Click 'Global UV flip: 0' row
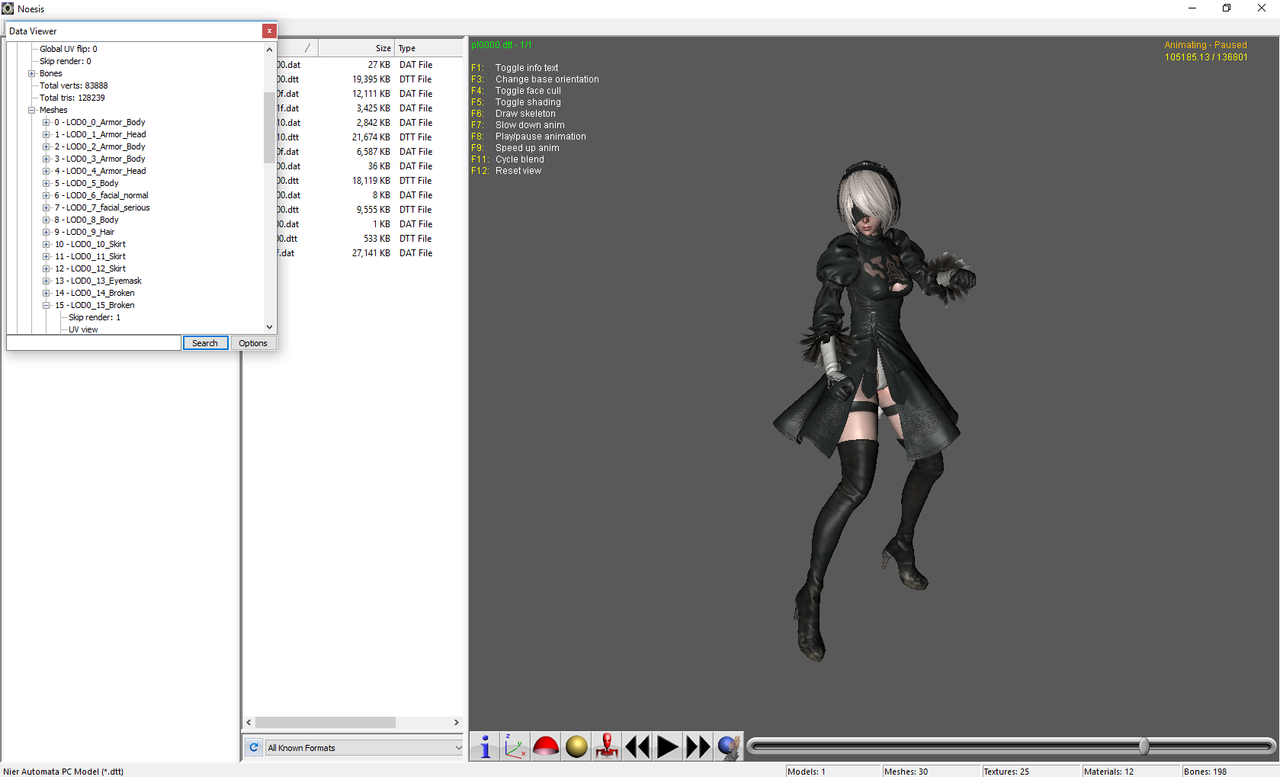The image size is (1280, 777). pyautogui.click(x=68, y=49)
